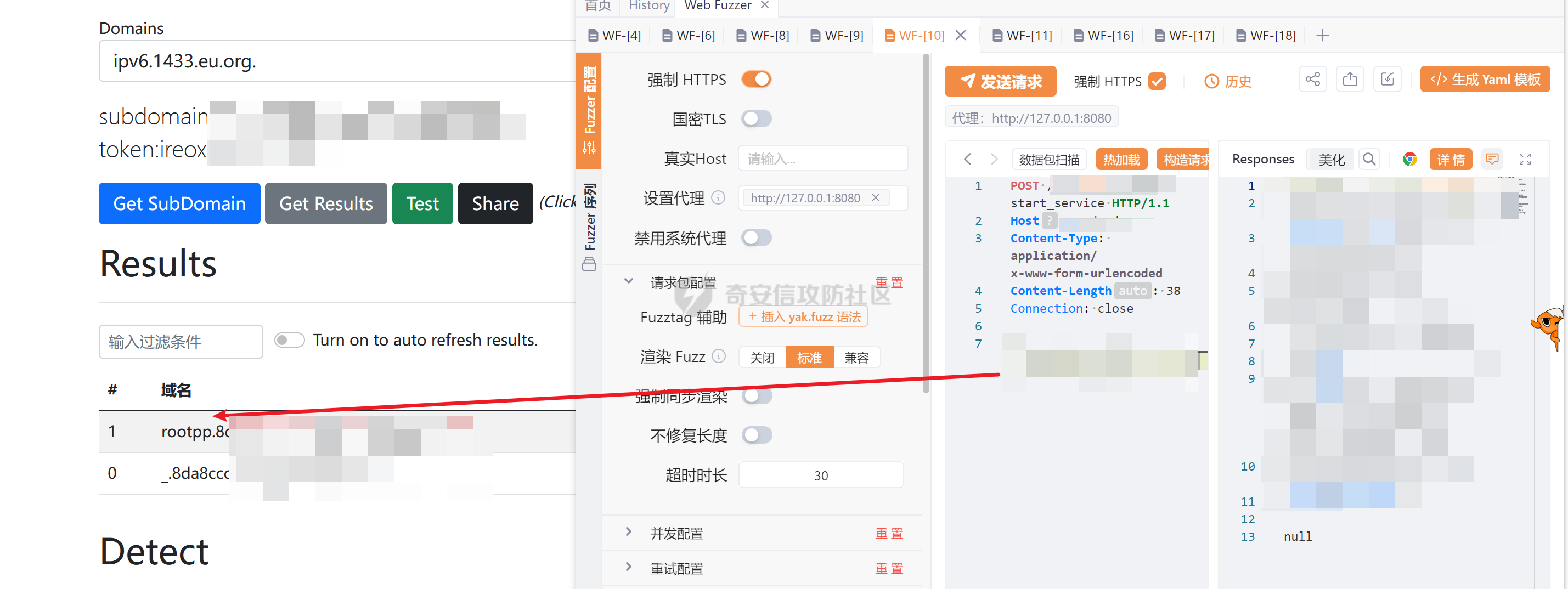Click the Host question mark hint

[x=1050, y=220]
